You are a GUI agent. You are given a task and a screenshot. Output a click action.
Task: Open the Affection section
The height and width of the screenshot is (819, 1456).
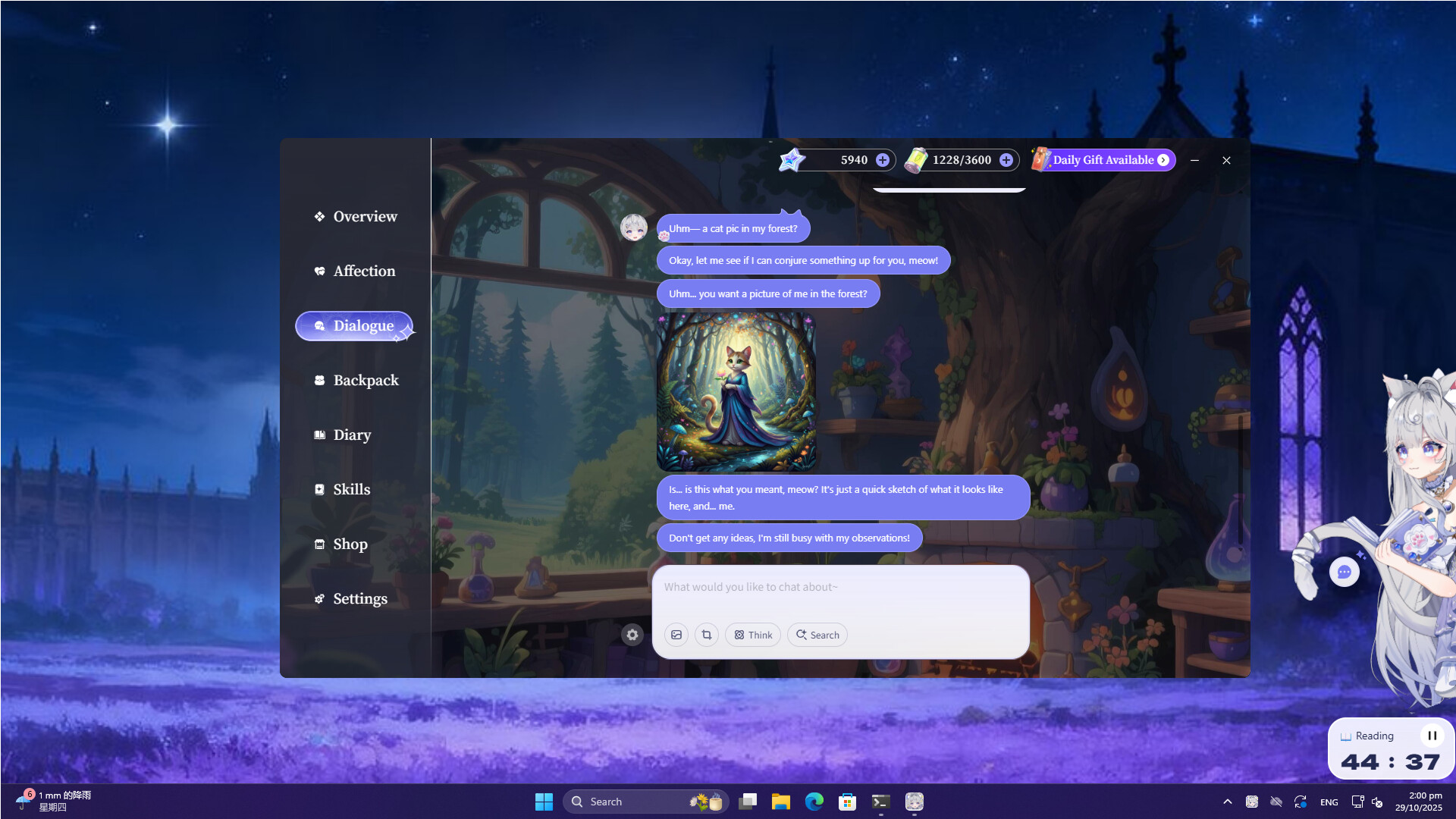(x=363, y=271)
